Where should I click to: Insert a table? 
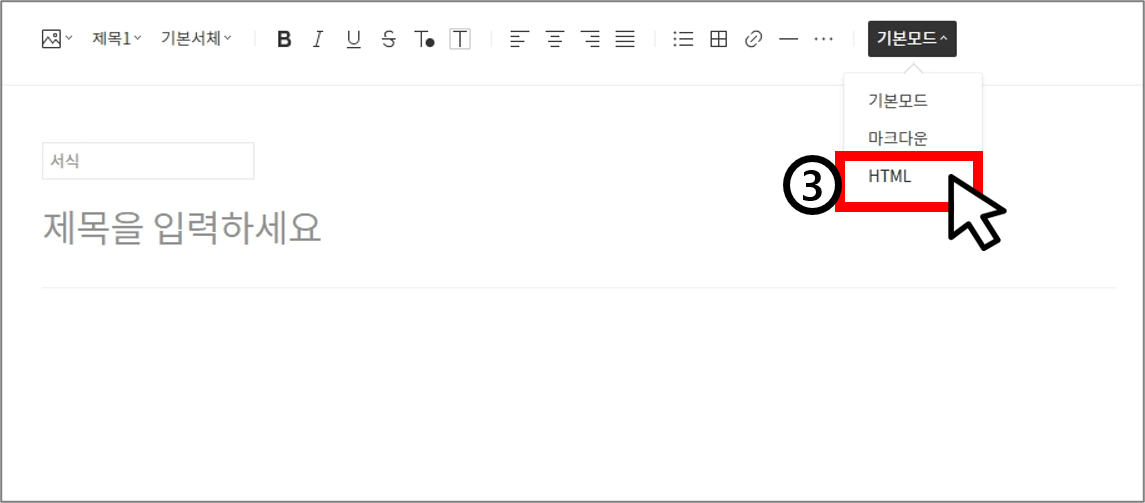click(719, 39)
